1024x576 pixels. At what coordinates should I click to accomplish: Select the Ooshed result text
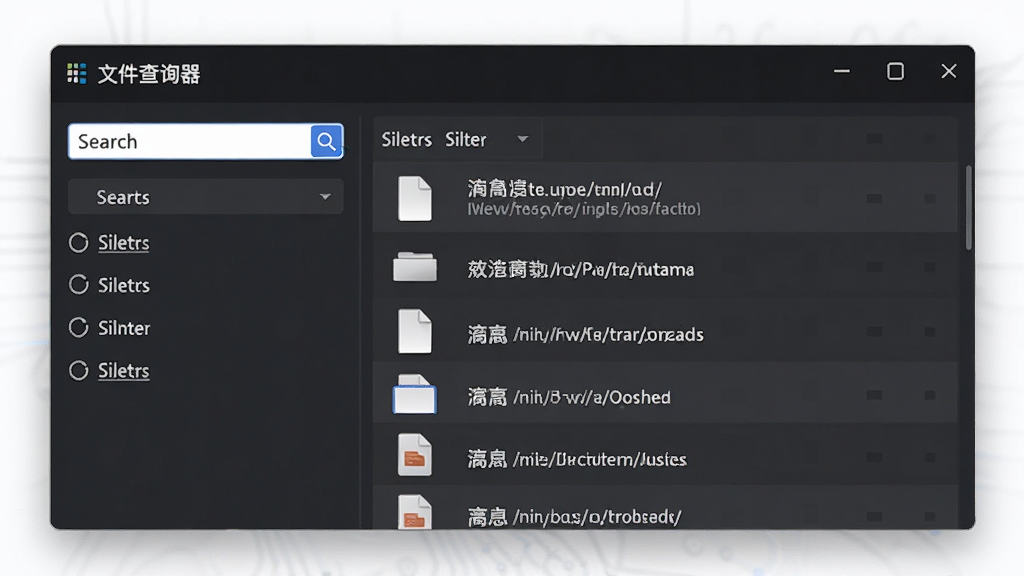click(x=569, y=397)
